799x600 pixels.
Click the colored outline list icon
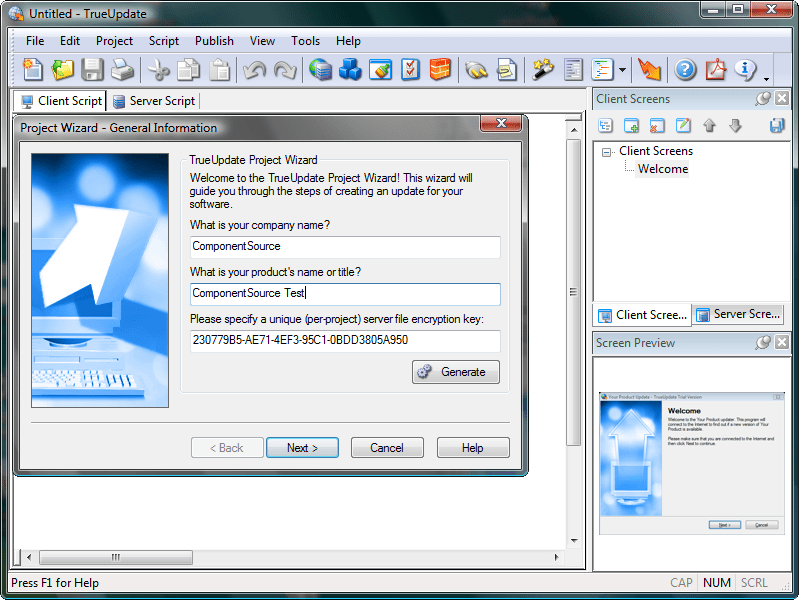[x=602, y=69]
